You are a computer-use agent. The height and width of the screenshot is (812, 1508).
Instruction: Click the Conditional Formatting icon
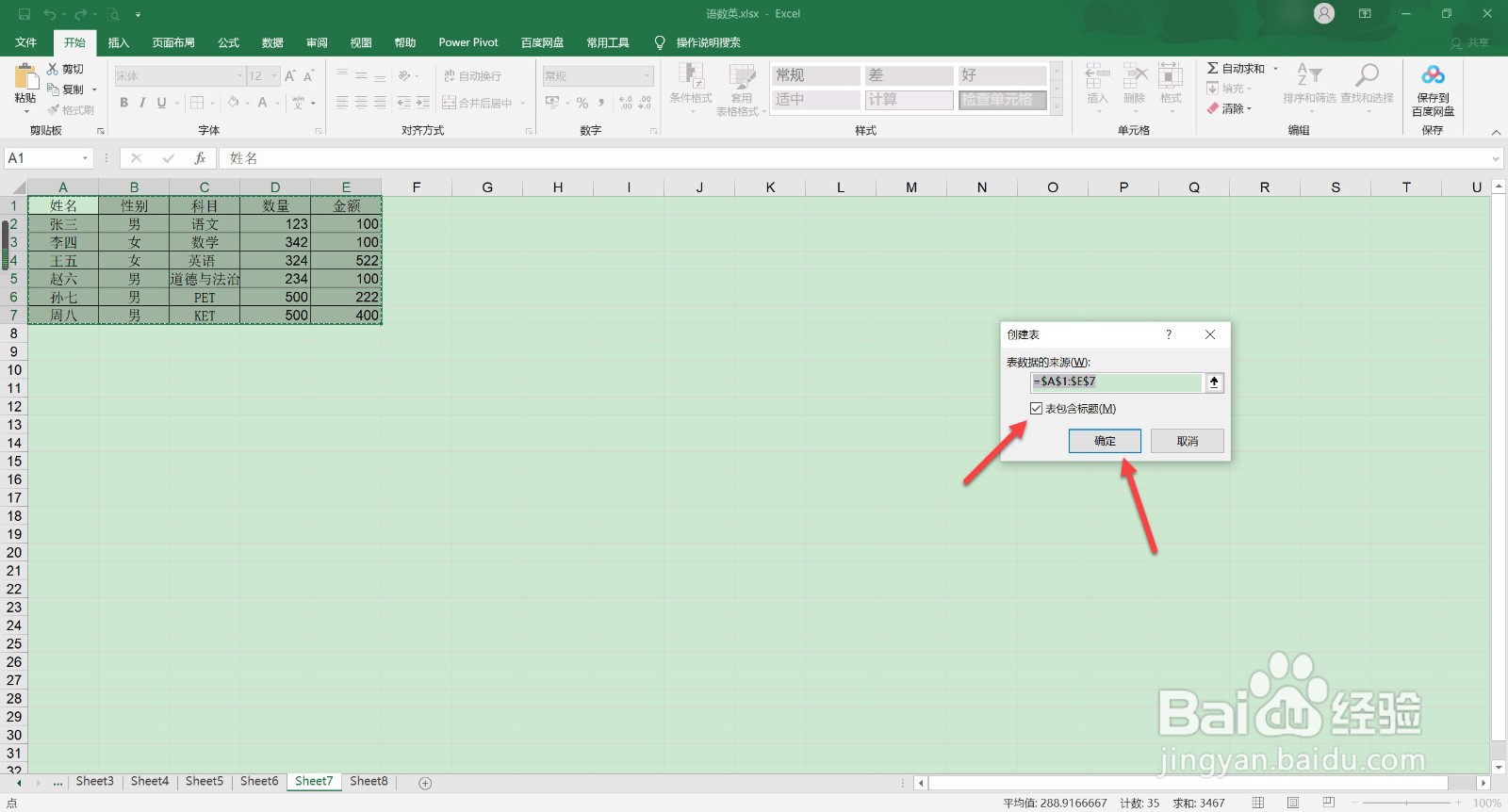coord(691,76)
